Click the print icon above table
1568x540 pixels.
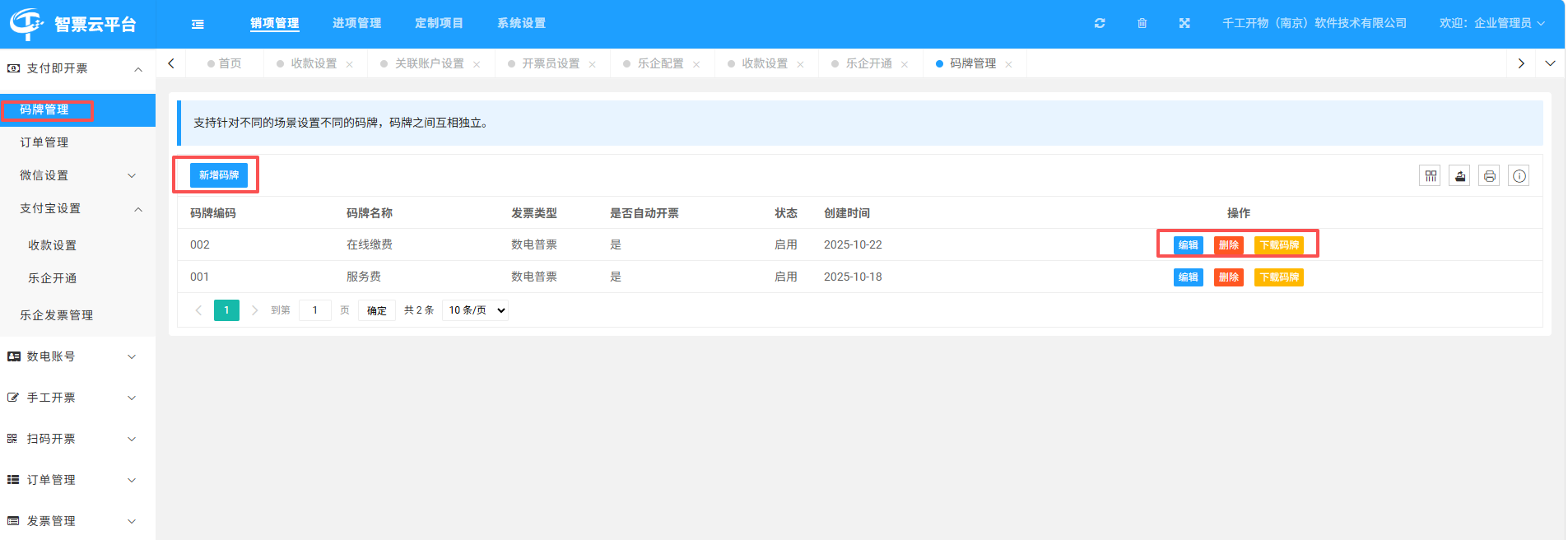tap(1489, 175)
